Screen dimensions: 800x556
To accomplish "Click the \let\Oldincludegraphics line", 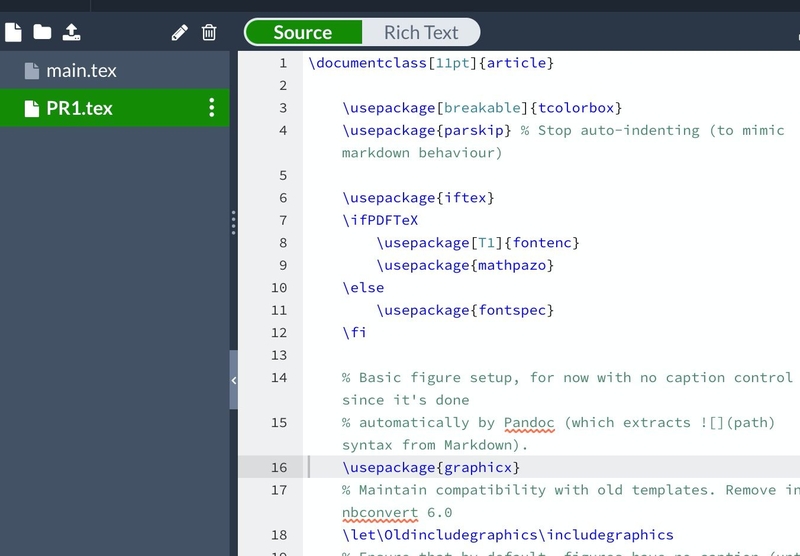I will click(x=508, y=535).
